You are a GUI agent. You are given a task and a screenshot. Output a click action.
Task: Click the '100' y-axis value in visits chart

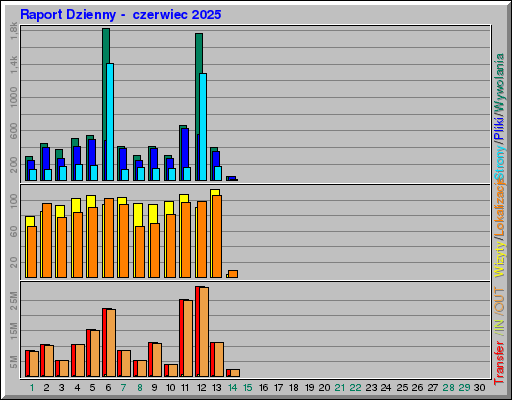click(14, 201)
